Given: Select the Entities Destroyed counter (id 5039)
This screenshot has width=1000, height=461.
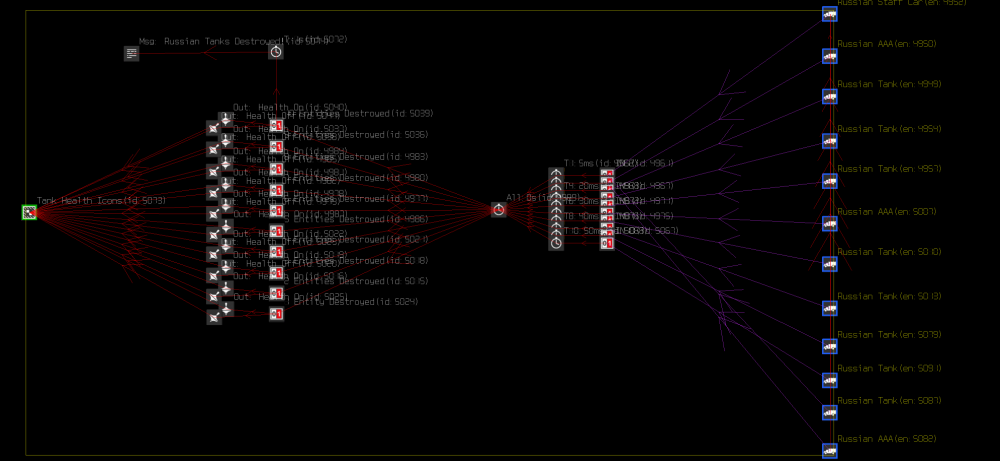Looking at the screenshot, I should [x=276, y=126].
